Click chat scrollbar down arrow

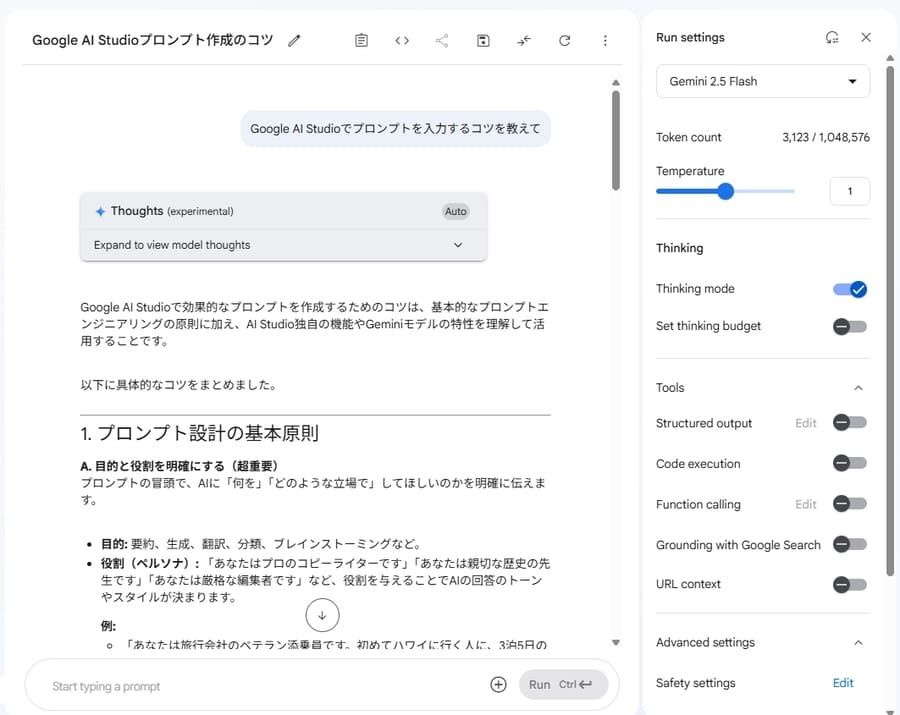click(x=616, y=643)
